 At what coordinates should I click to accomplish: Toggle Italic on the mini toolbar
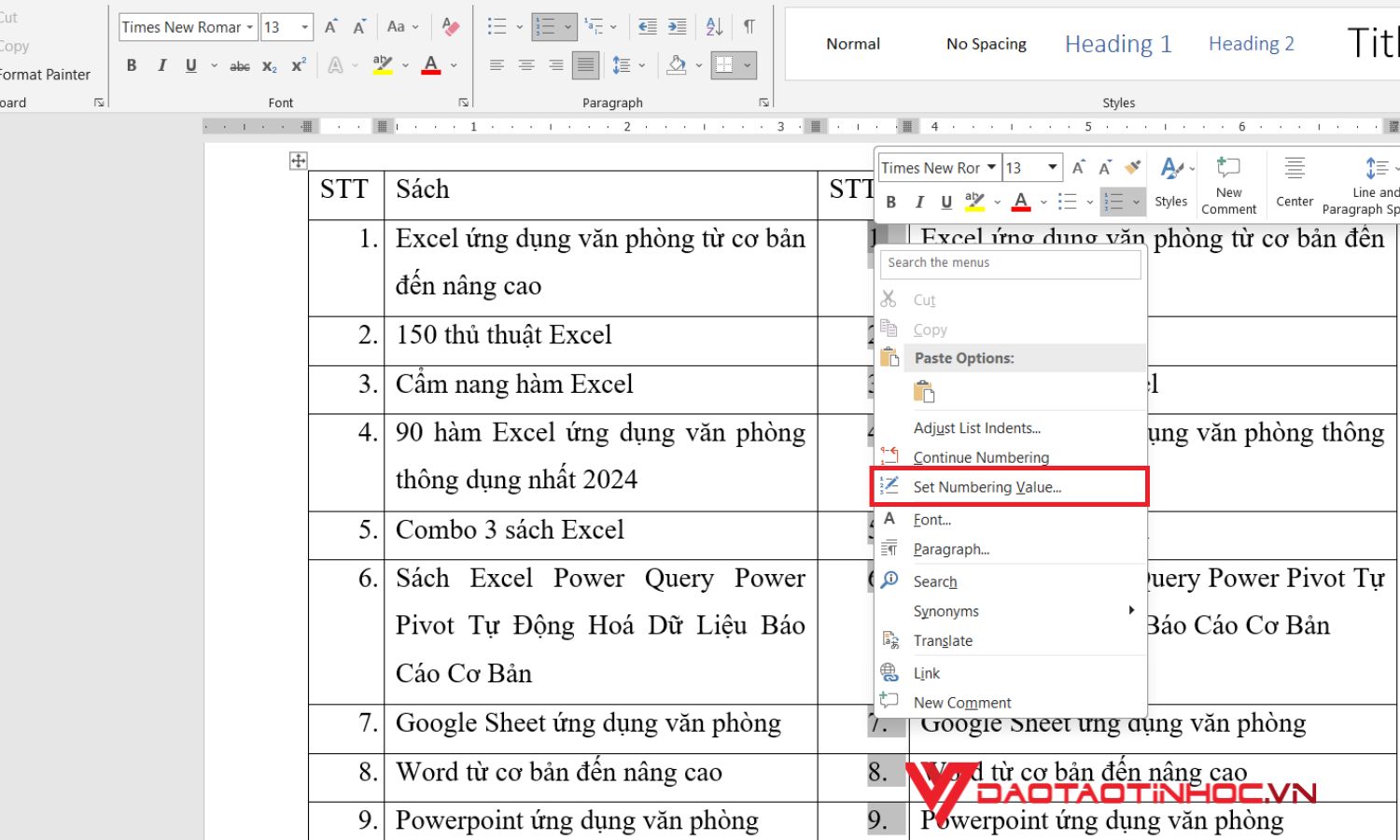[x=918, y=202]
